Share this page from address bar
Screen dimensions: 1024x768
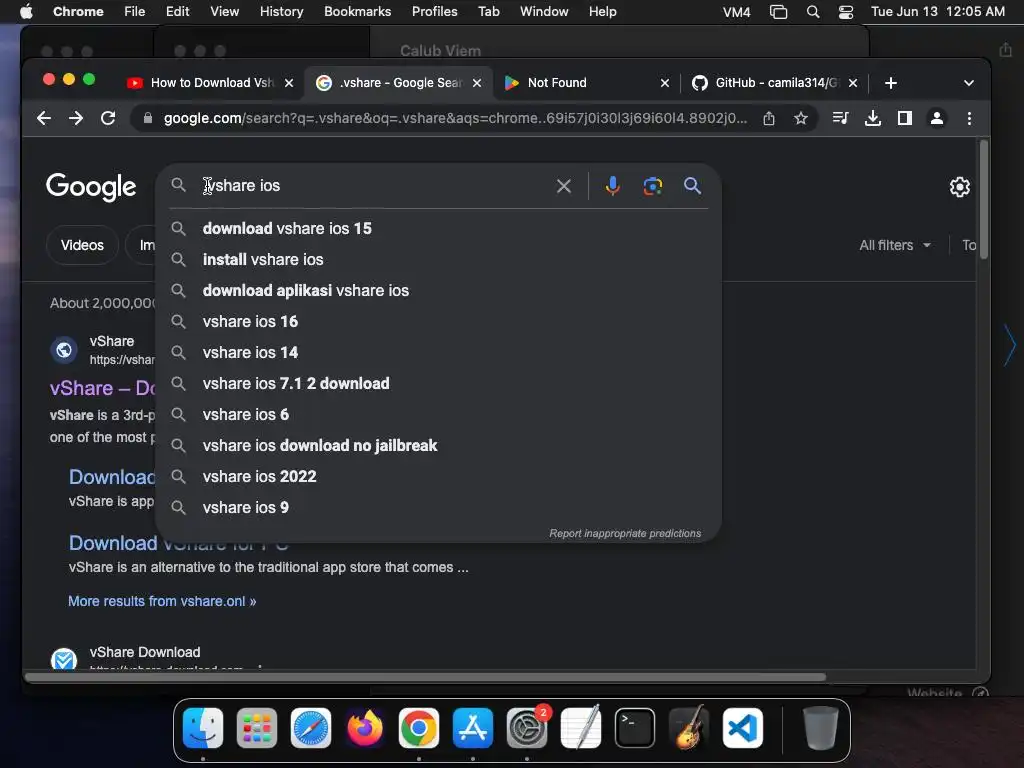point(769,118)
